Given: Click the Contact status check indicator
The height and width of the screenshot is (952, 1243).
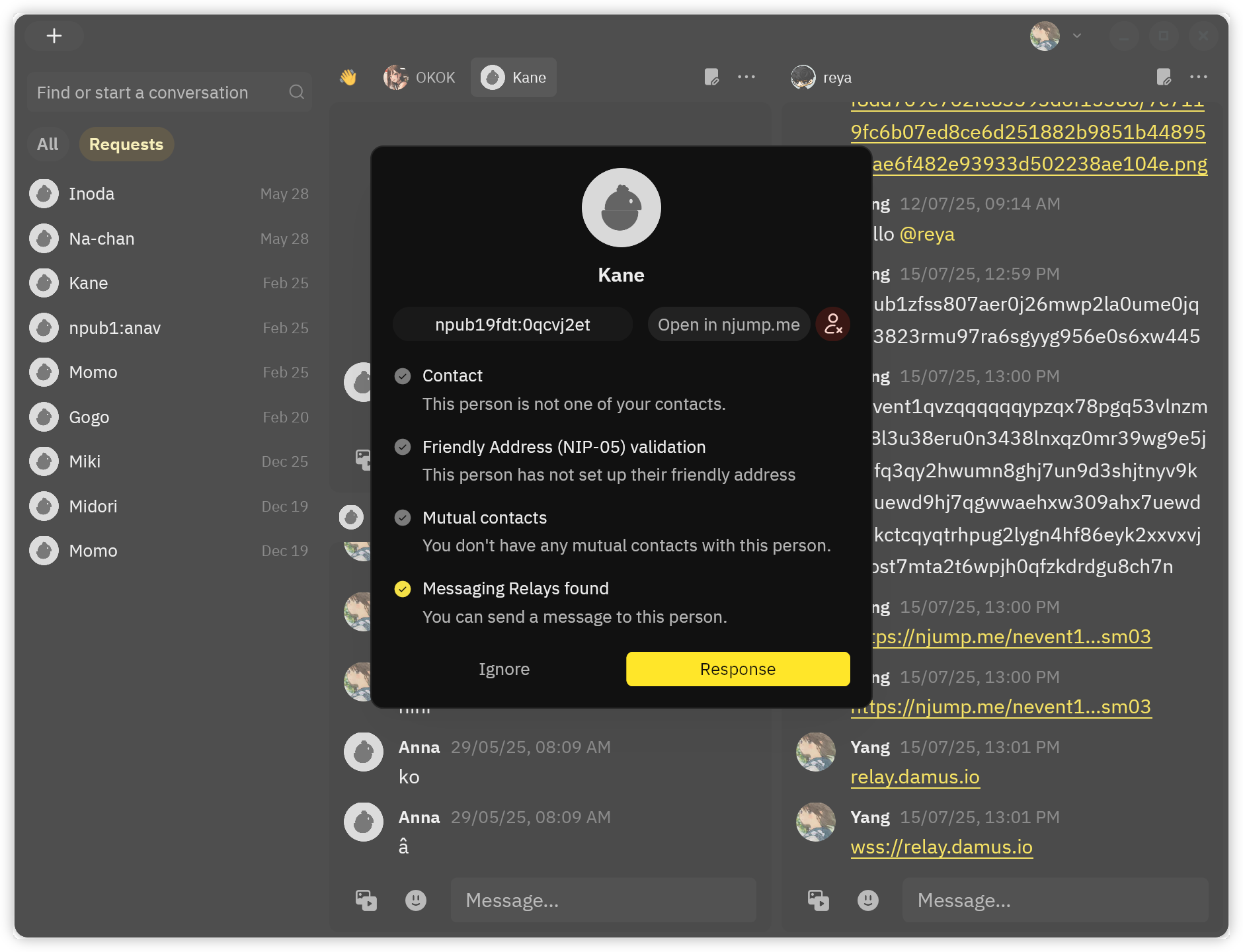Looking at the screenshot, I should click(x=403, y=376).
